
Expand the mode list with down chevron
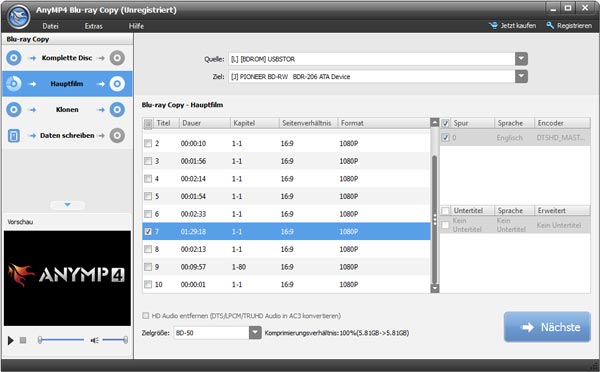pos(67,205)
